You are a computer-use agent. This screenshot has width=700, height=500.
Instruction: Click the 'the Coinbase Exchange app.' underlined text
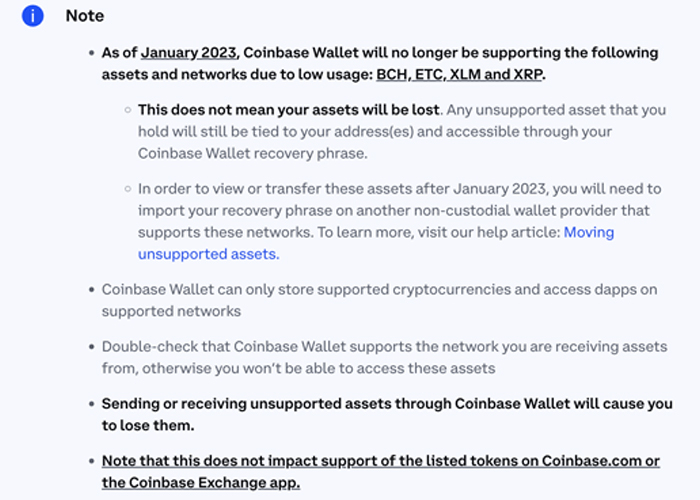pyautogui.click(x=201, y=483)
